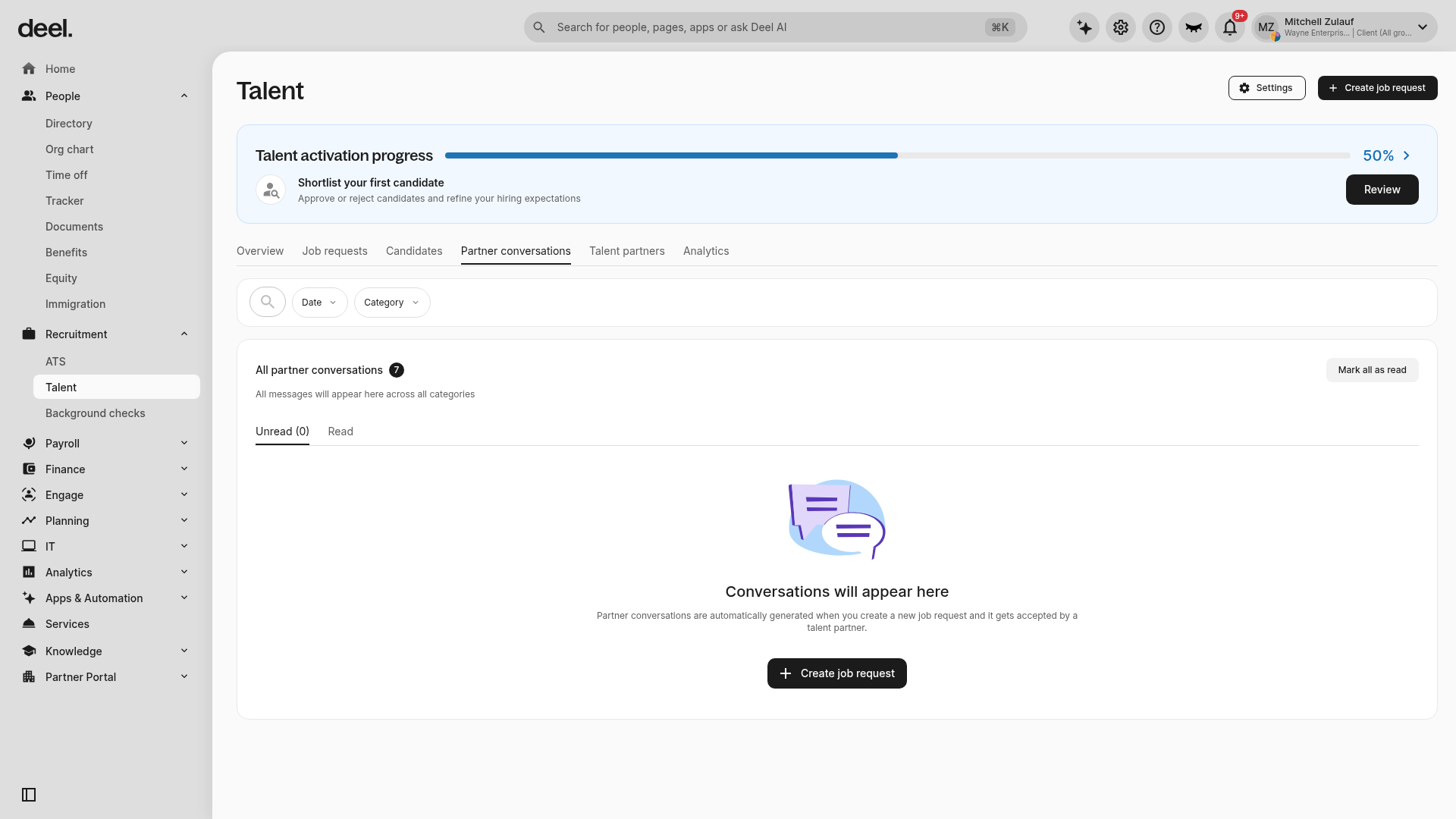1456x819 pixels.
Task: Open Time off in the sidebar
Action: pyautogui.click(x=67, y=175)
